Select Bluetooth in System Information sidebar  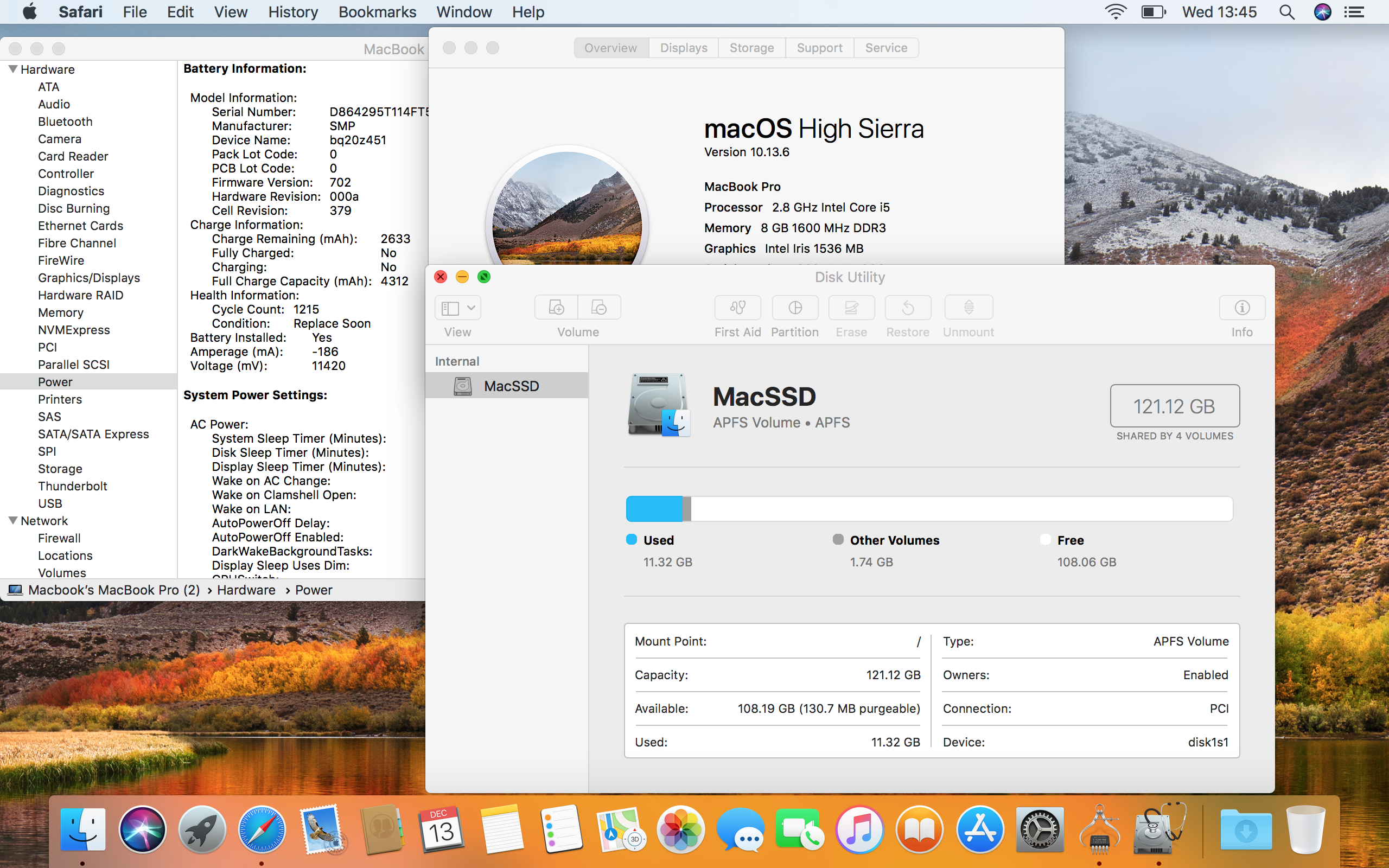[x=65, y=122]
